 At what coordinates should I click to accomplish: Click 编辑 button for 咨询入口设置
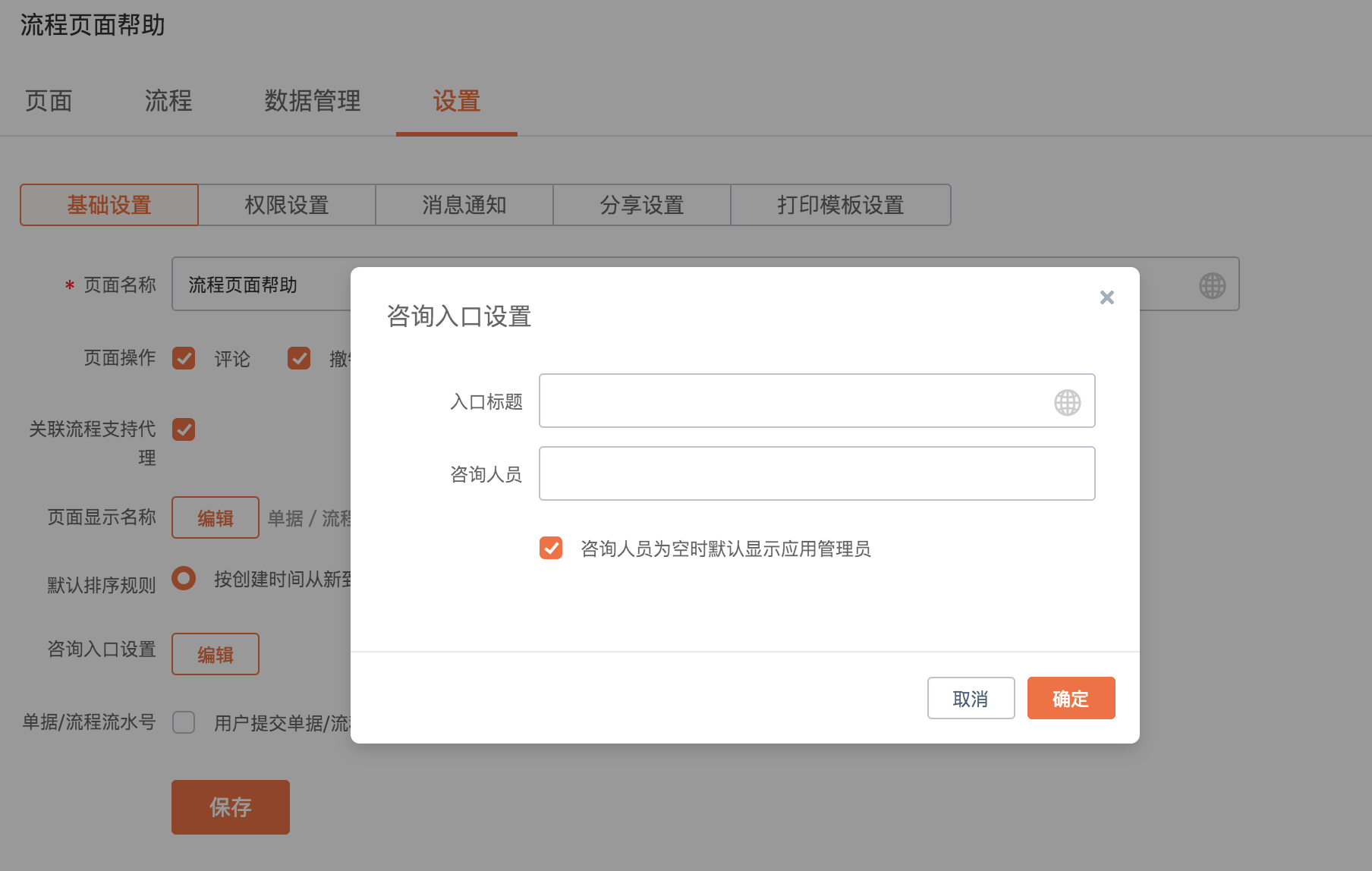(x=216, y=654)
